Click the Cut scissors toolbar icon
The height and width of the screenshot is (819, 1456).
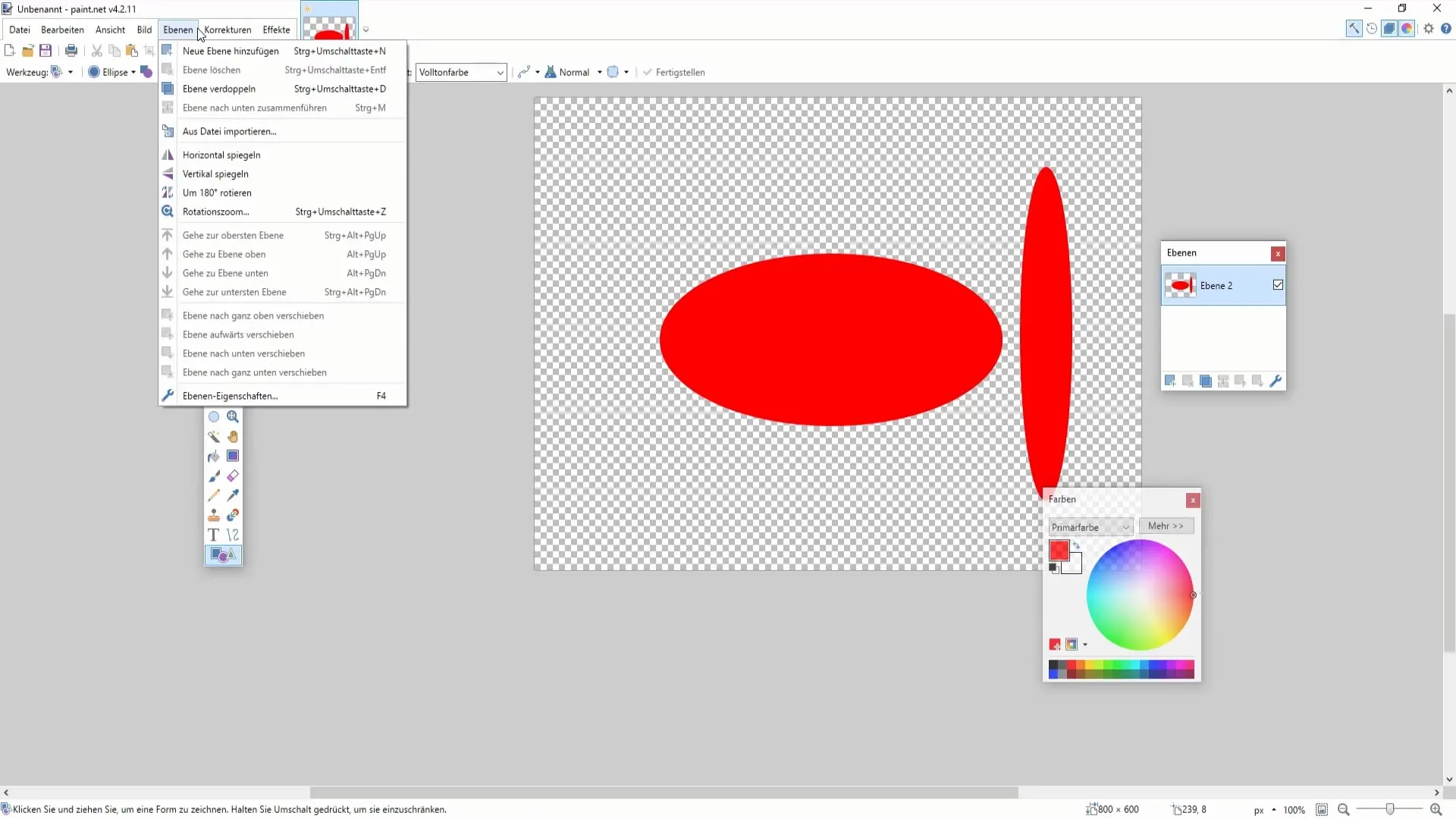[x=97, y=51]
